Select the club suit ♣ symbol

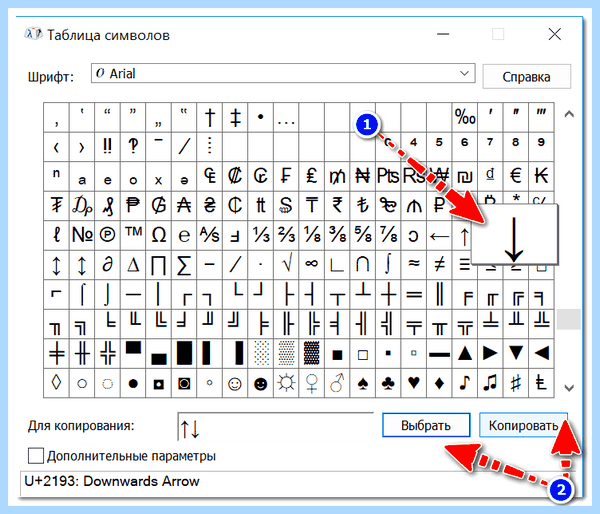[388, 383]
